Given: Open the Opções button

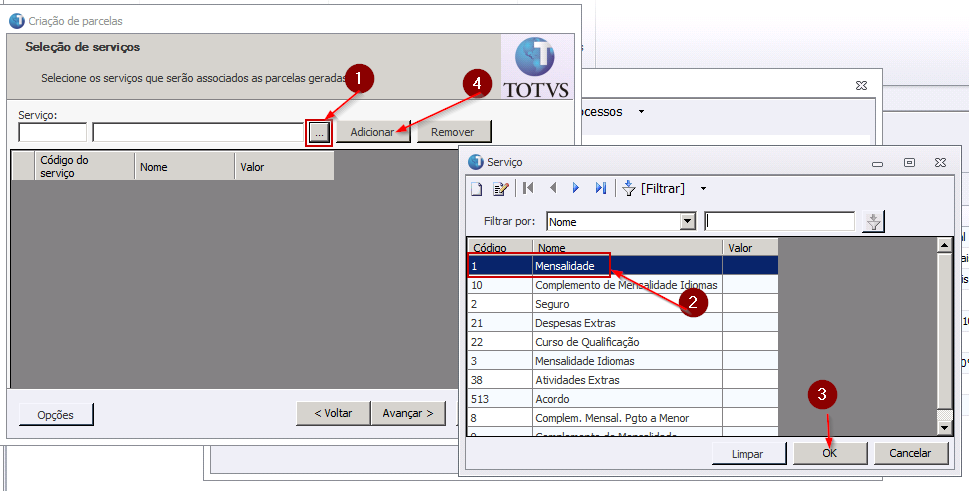Looking at the screenshot, I should [57, 414].
